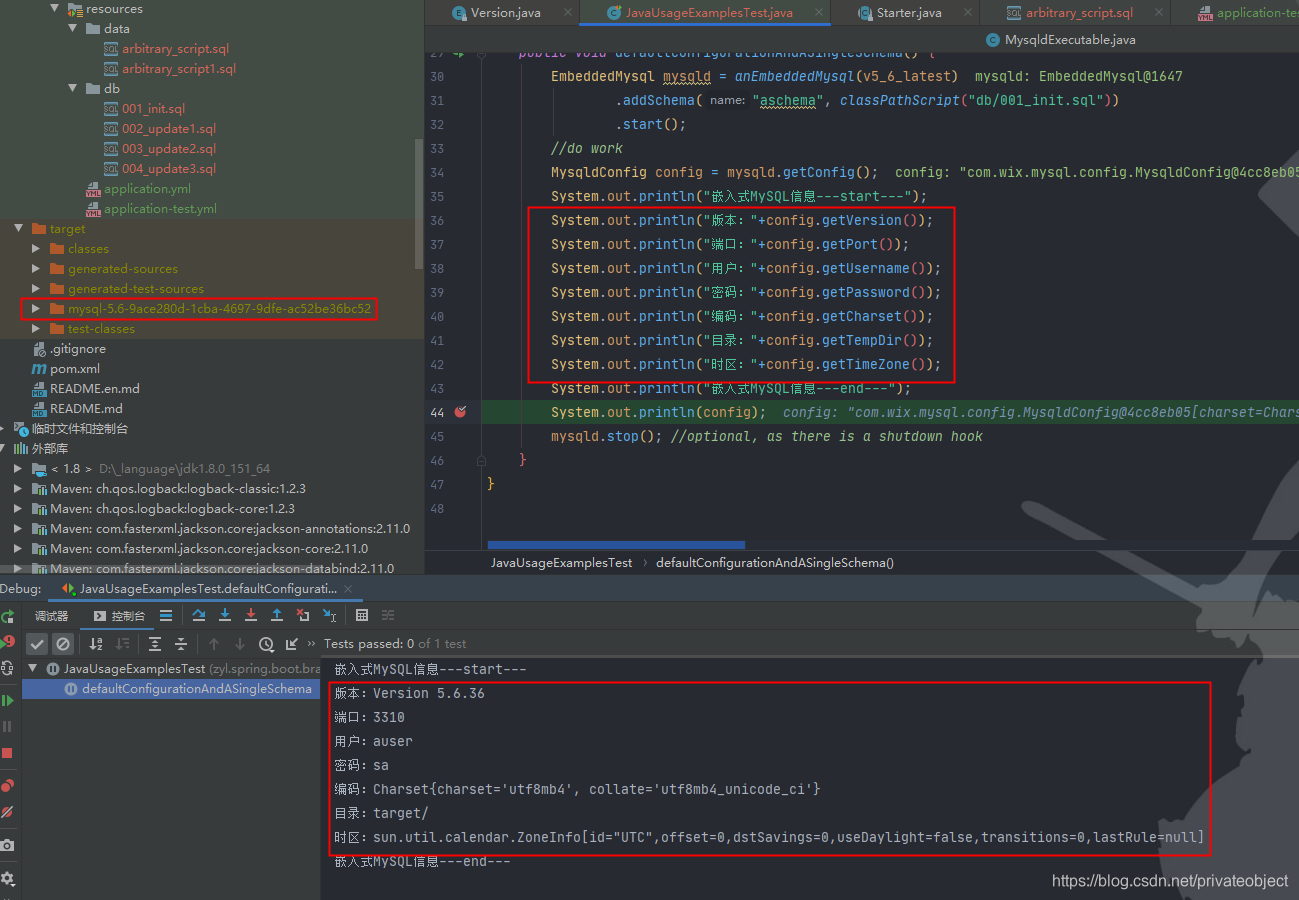Expand the test-classes folder

coord(36,329)
